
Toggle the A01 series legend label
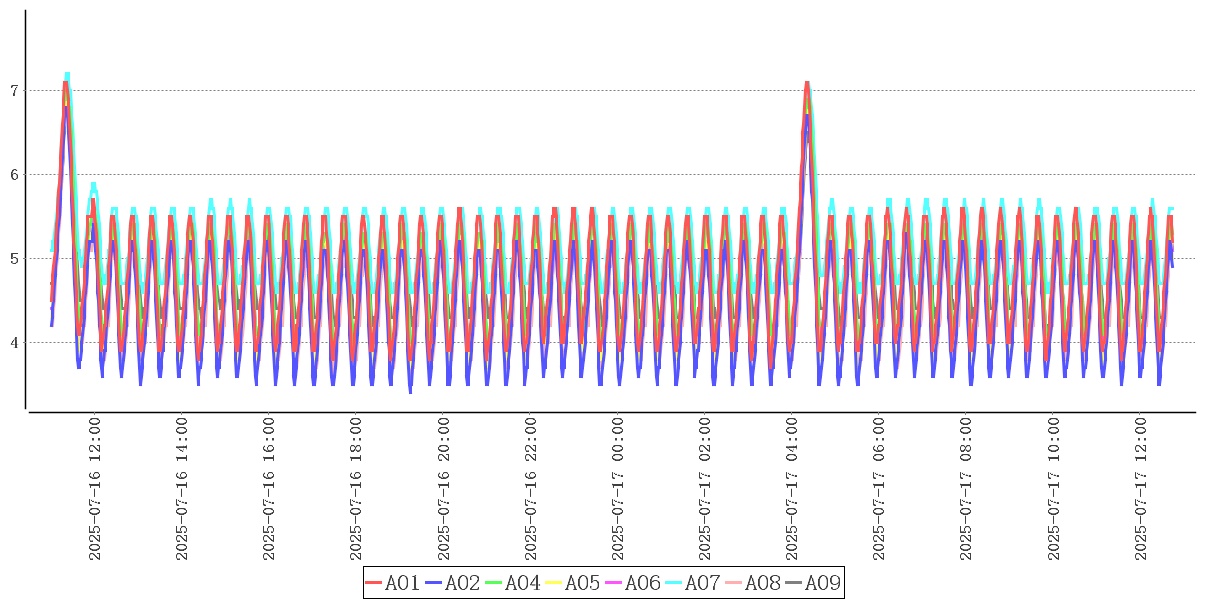coord(402,583)
